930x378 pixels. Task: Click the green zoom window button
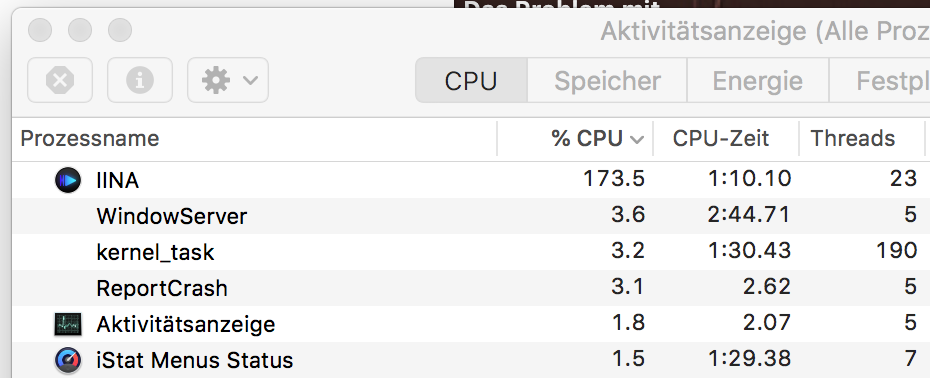click(120, 30)
